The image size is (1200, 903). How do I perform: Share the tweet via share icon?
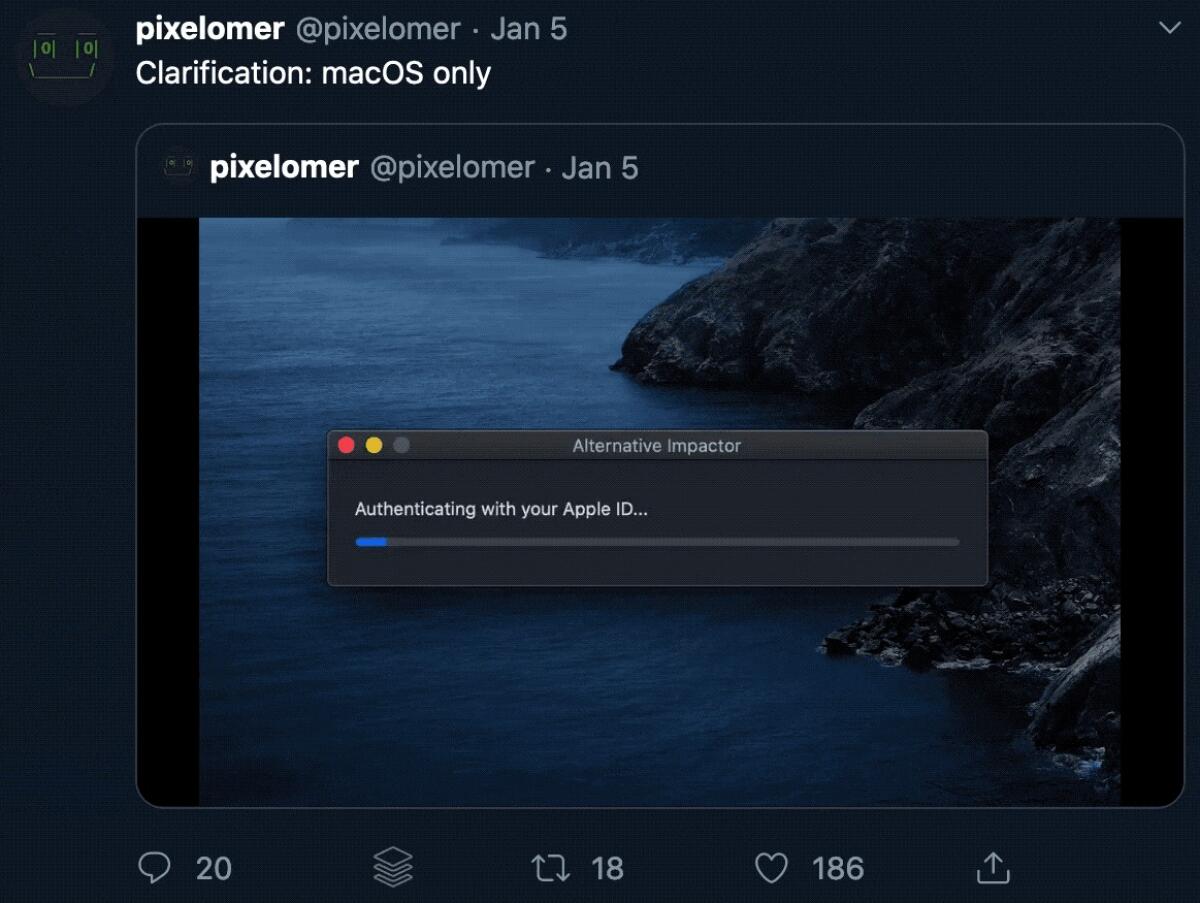993,867
